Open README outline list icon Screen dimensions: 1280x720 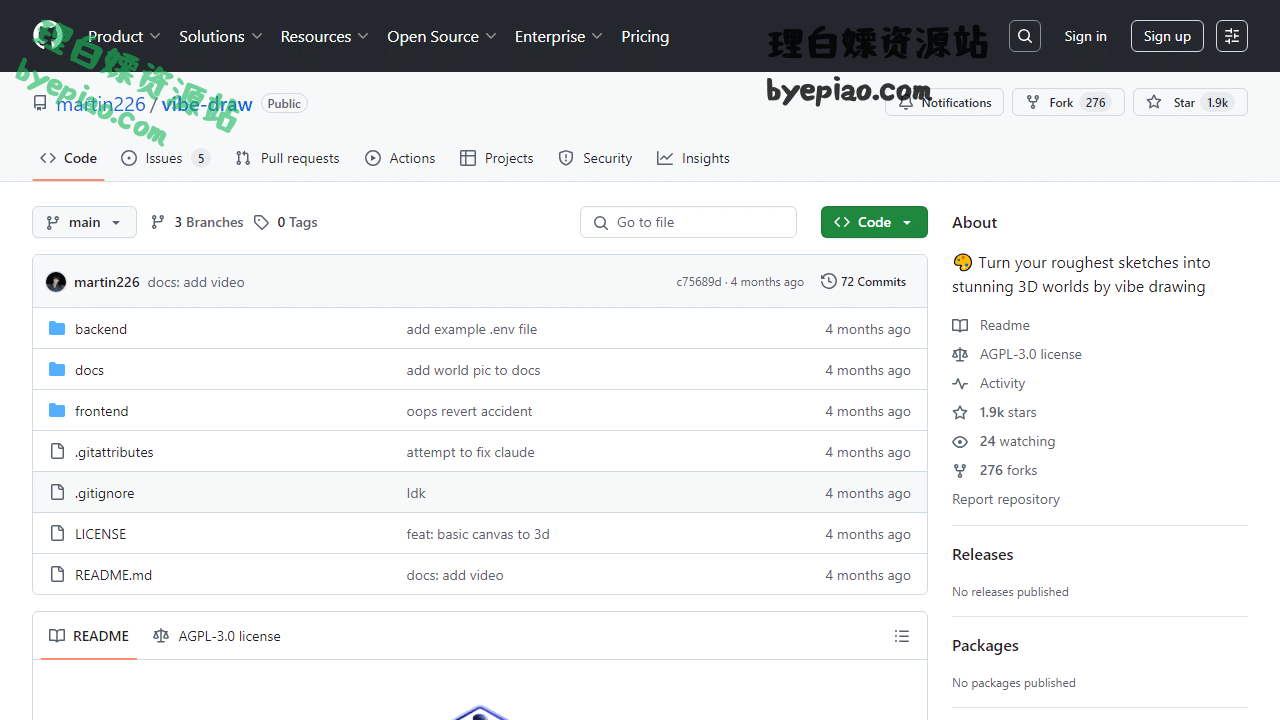902,636
